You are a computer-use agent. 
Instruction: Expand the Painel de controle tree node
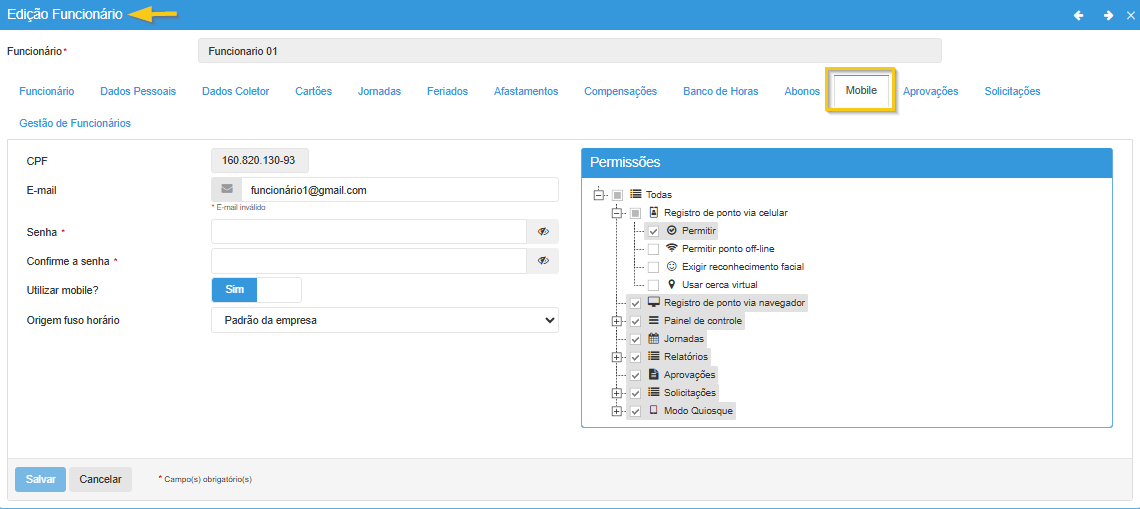coord(617,321)
